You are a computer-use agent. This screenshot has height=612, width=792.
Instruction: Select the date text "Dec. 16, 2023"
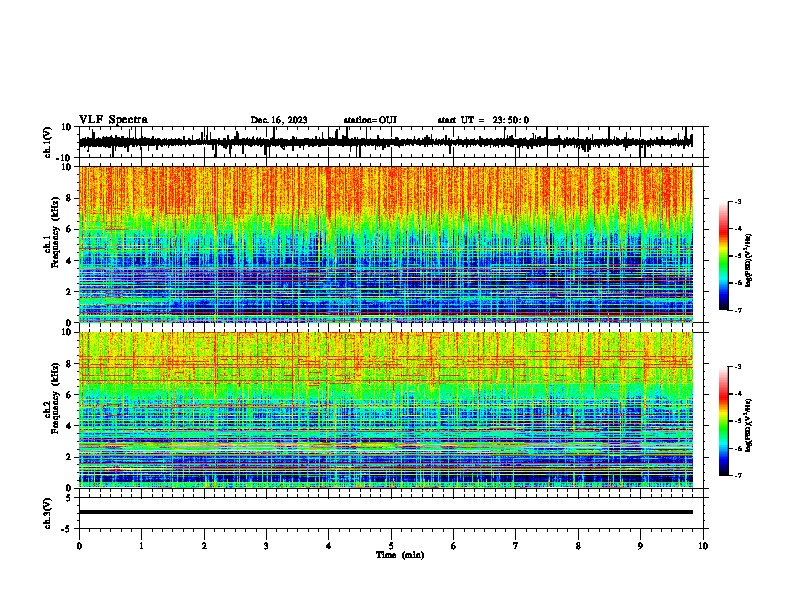pos(279,120)
